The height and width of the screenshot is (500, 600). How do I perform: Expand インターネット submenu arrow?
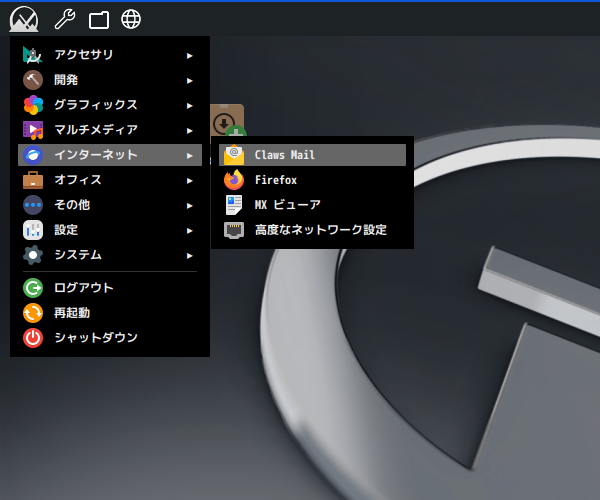tap(189, 156)
